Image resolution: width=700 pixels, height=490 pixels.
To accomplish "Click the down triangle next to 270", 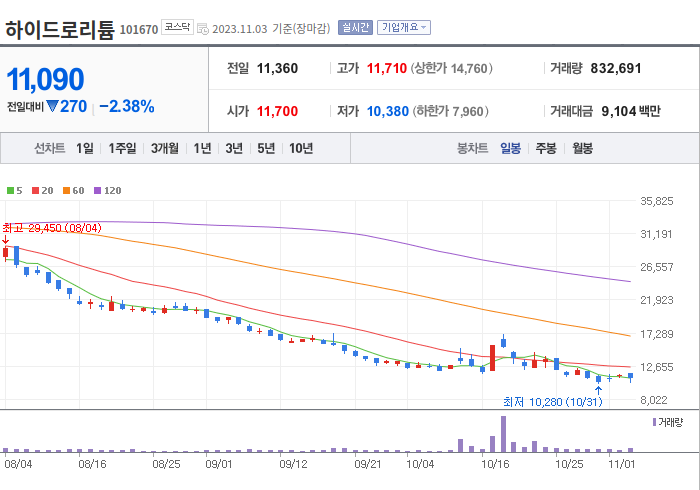I will (52, 106).
